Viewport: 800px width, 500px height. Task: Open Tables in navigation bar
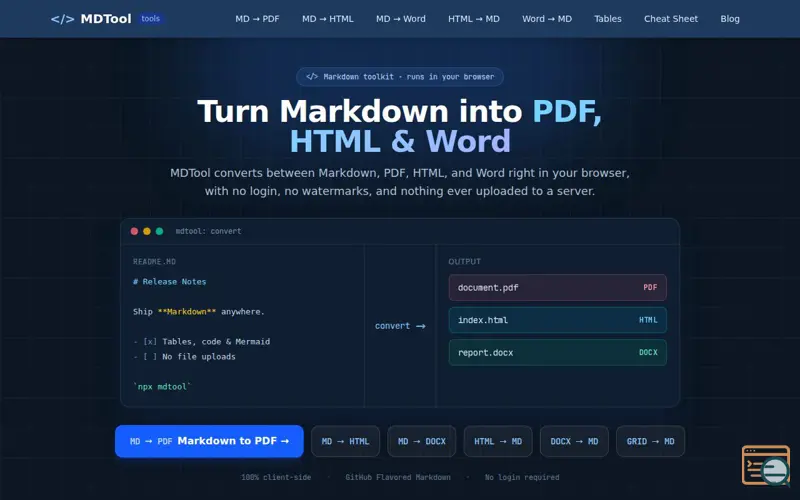pyautogui.click(x=608, y=19)
